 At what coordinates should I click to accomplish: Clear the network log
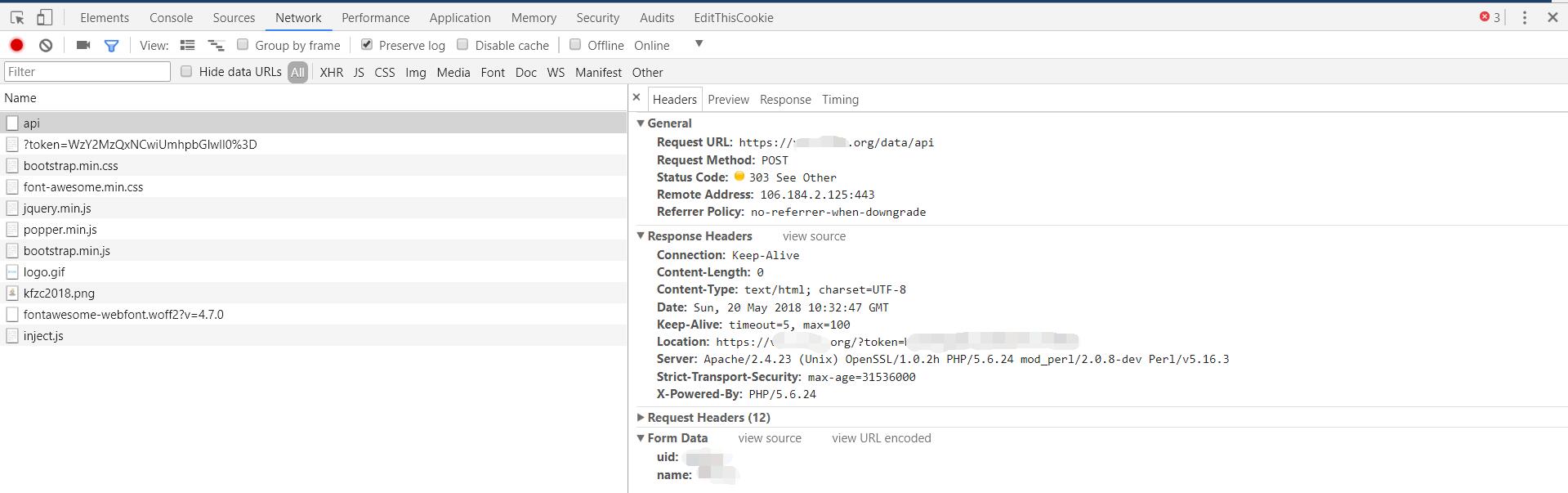click(x=46, y=45)
